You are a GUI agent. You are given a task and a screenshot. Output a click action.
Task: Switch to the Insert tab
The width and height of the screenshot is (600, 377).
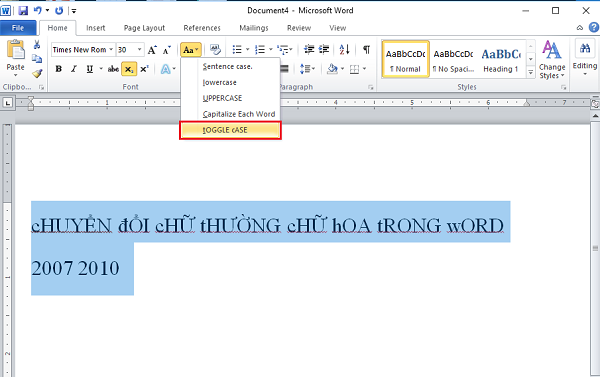point(96,28)
